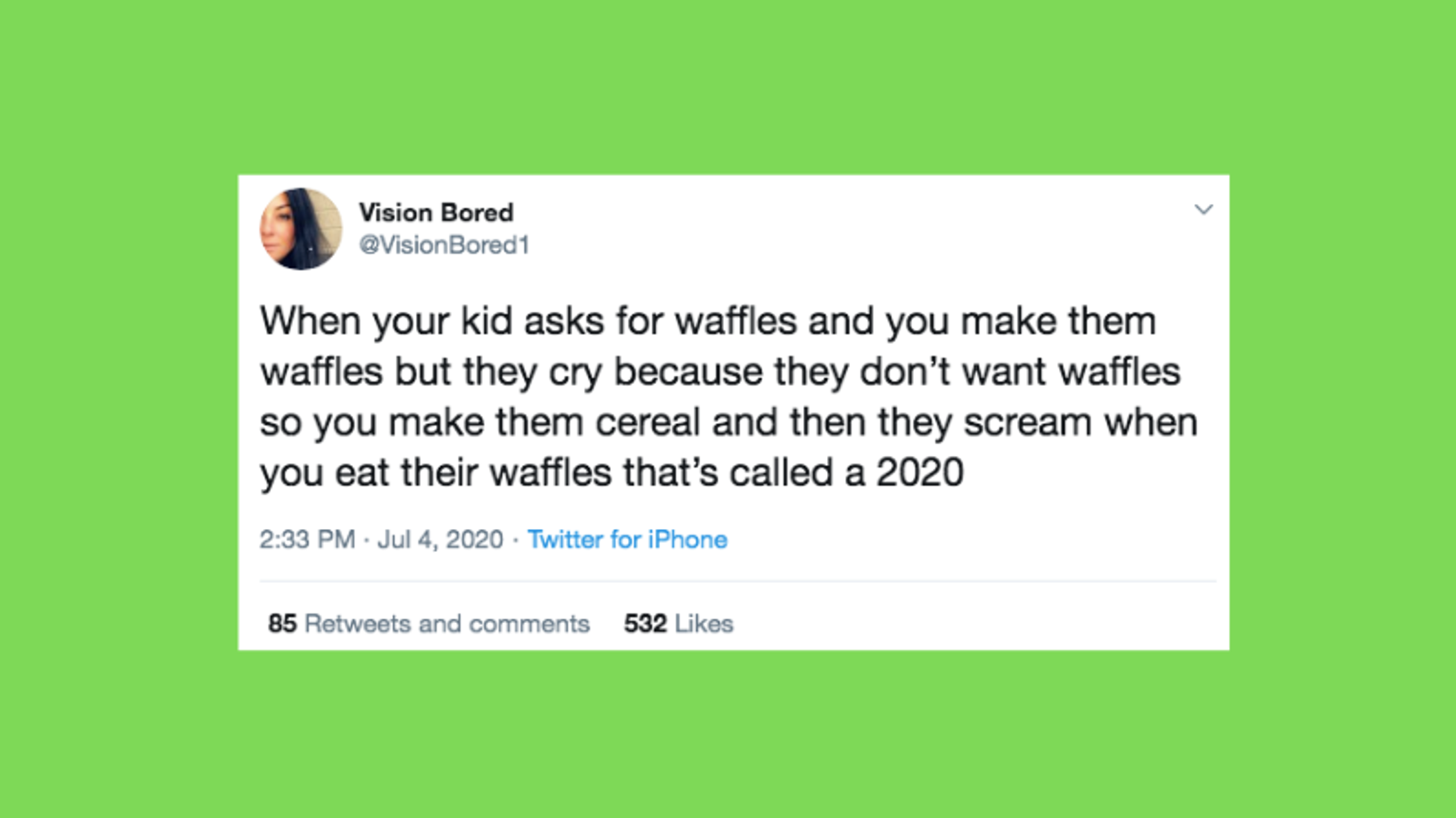Click the divider line above retweet stats
1456x818 pixels.
(737, 581)
